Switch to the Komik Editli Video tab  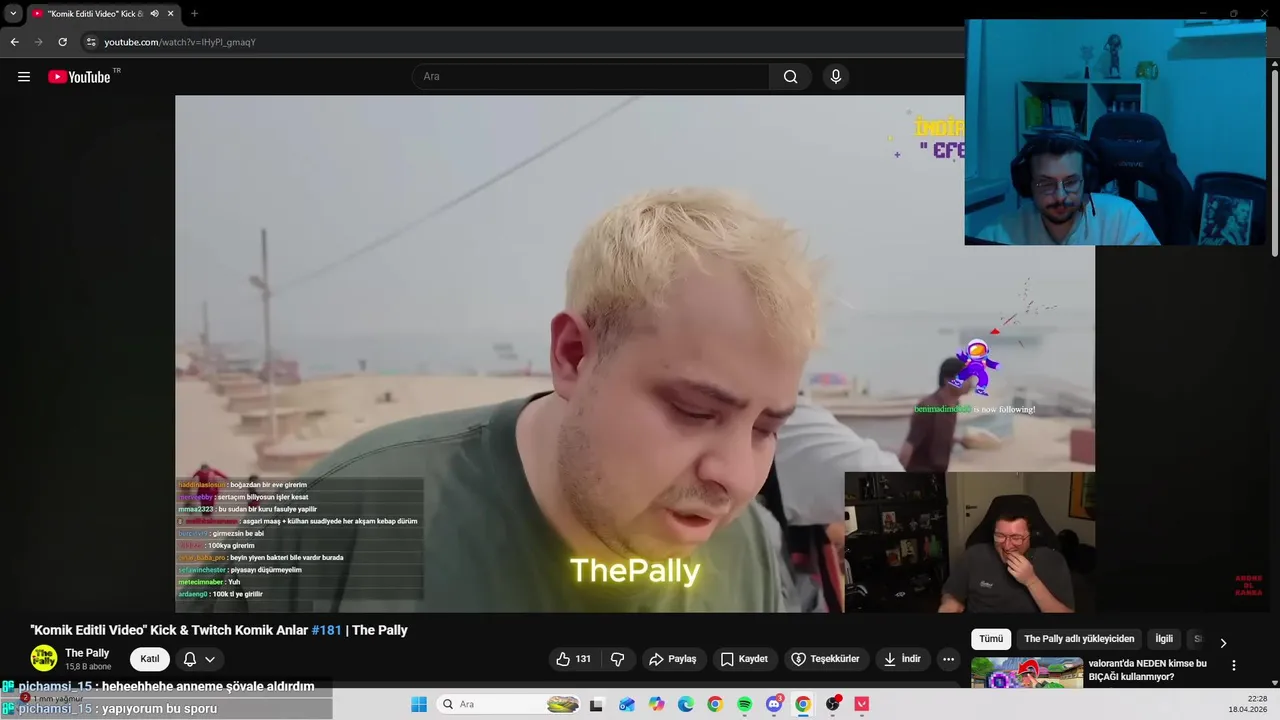point(96,14)
